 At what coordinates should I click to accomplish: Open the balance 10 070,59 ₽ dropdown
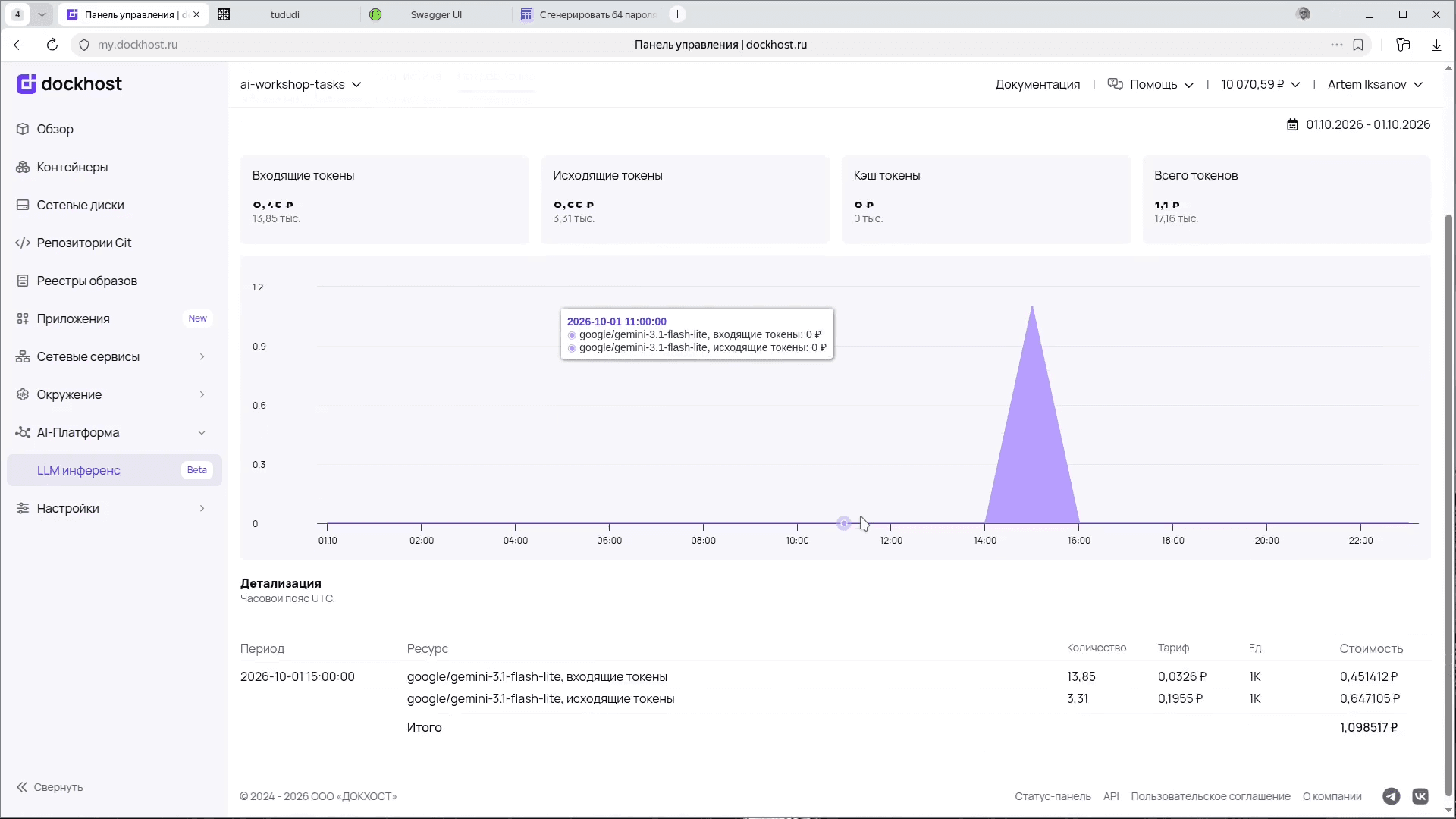point(1260,84)
